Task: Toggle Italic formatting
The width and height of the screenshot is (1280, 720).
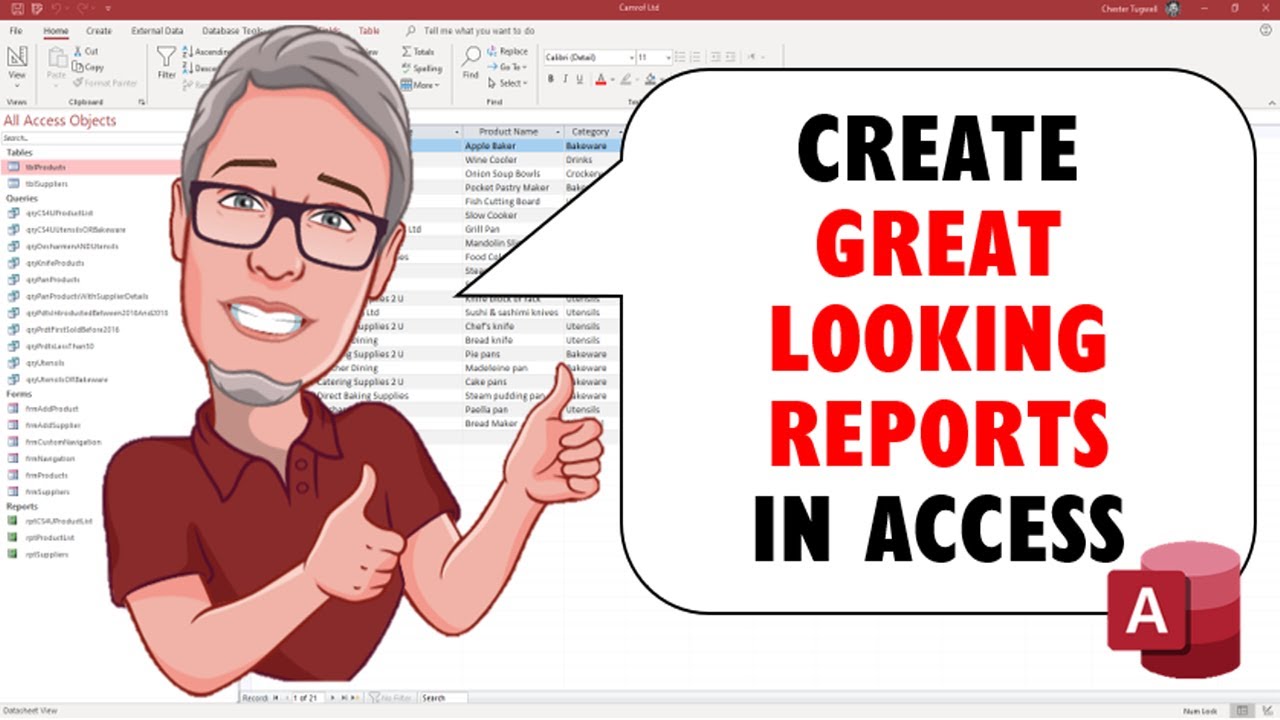Action: (565, 79)
